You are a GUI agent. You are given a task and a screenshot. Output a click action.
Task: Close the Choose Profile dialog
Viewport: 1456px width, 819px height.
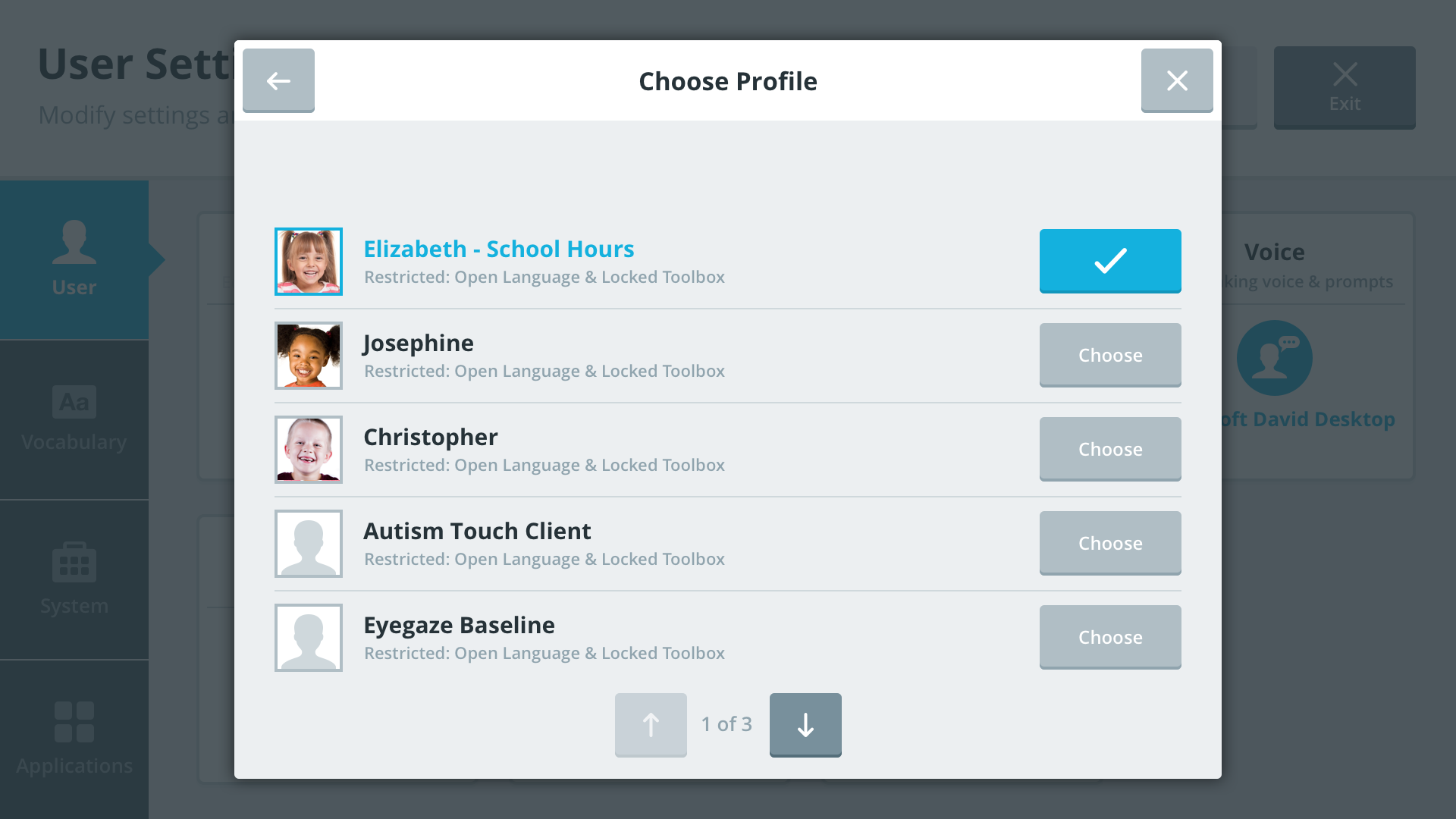point(1176,80)
